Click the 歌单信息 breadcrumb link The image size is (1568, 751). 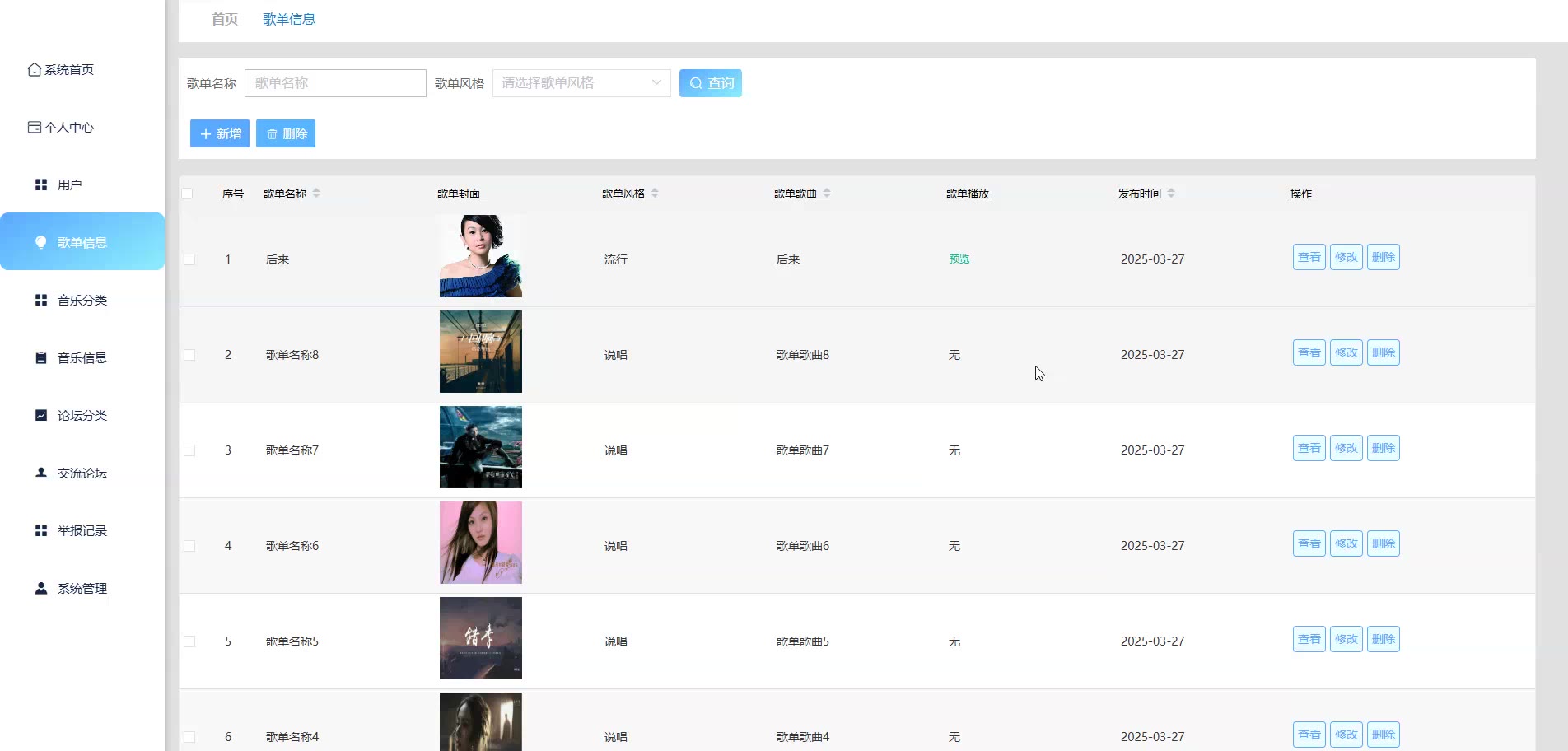coord(289,19)
